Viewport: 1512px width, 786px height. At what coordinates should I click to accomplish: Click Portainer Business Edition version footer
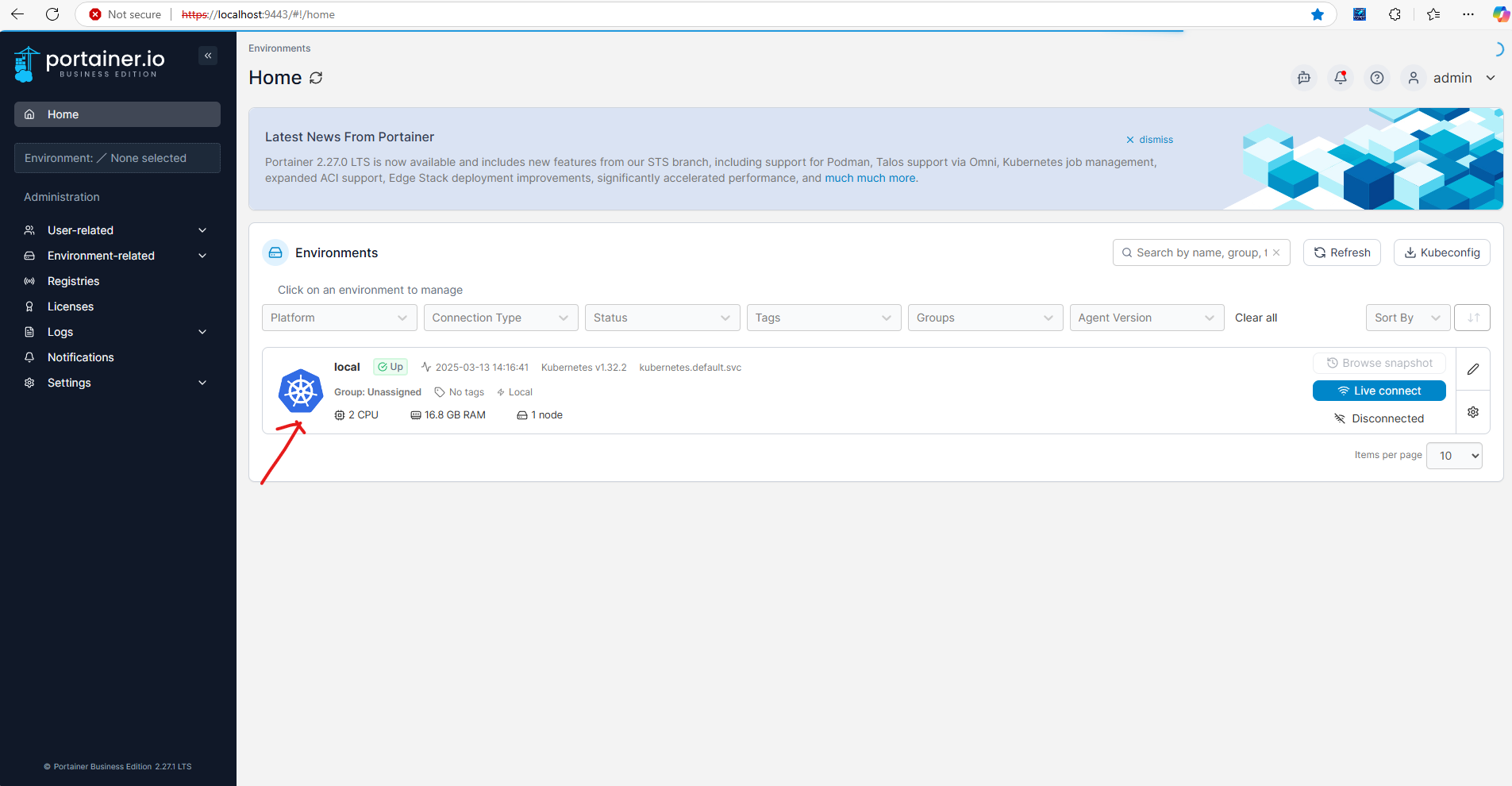[x=117, y=767]
